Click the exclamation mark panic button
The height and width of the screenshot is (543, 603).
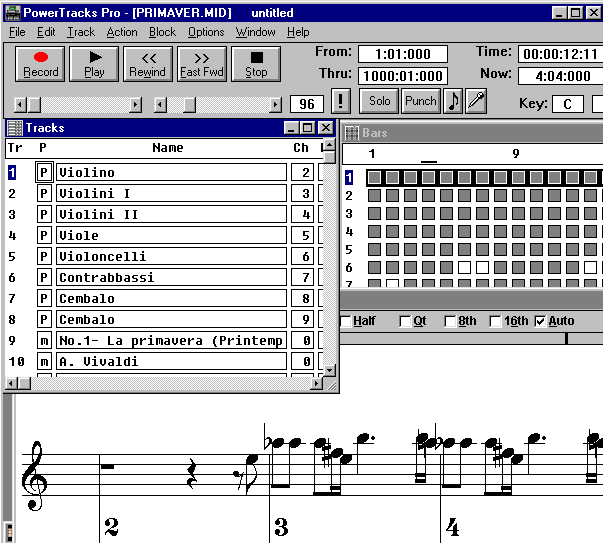(x=340, y=101)
